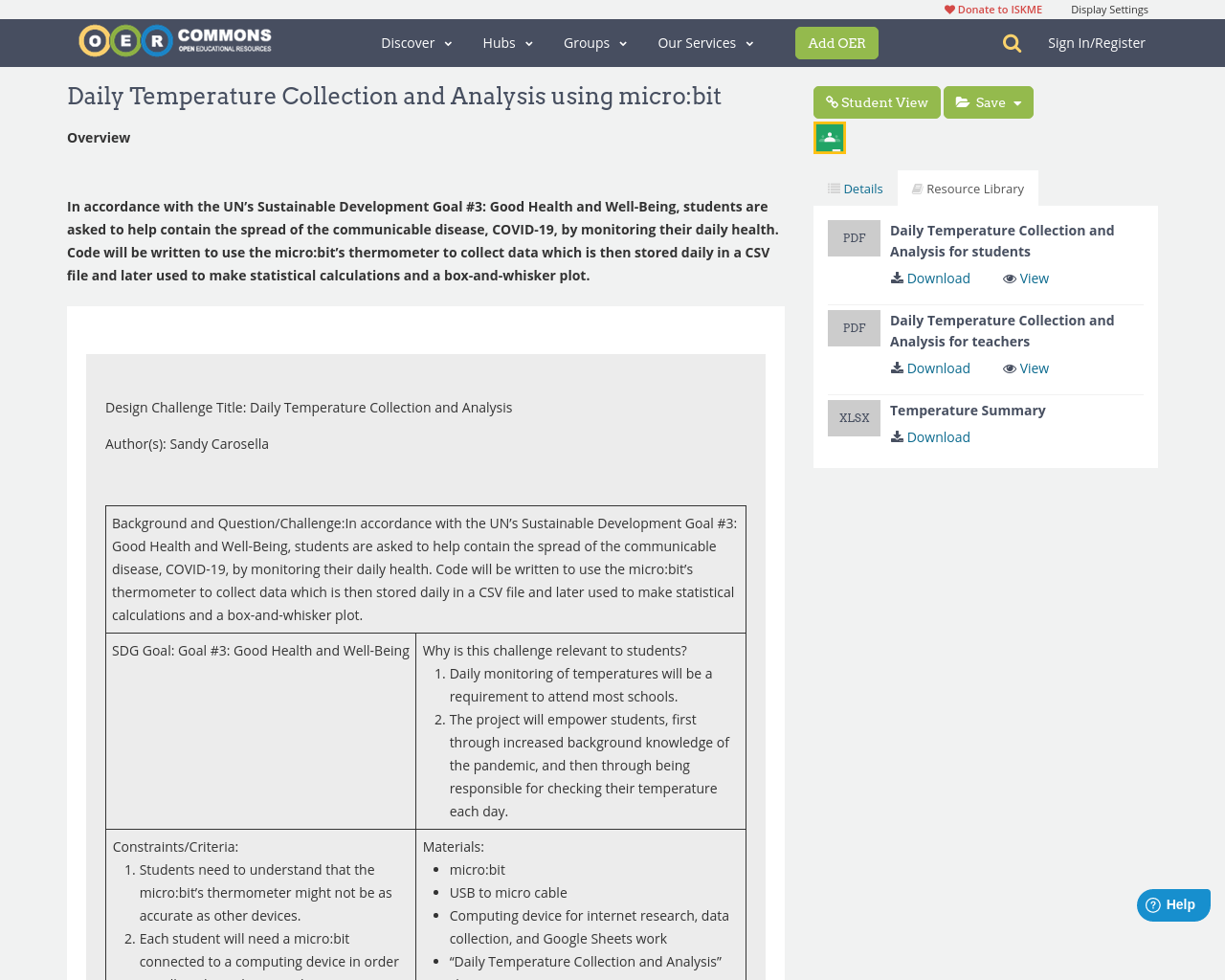Viewport: 1225px width, 980px height.
Task: Switch to the Details tab
Action: 856,189
